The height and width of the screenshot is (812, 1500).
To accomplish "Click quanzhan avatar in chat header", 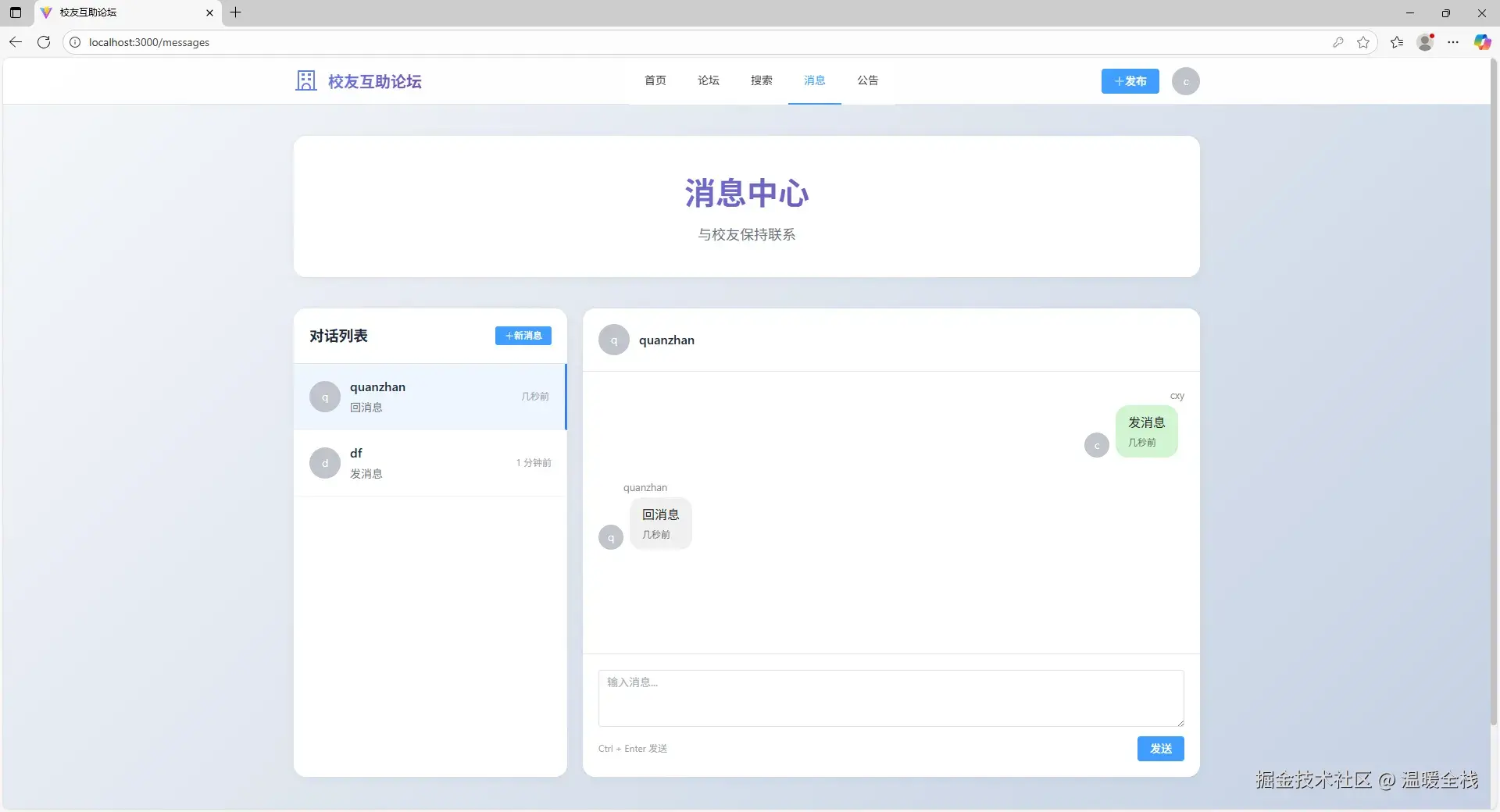I will (614, 340).
